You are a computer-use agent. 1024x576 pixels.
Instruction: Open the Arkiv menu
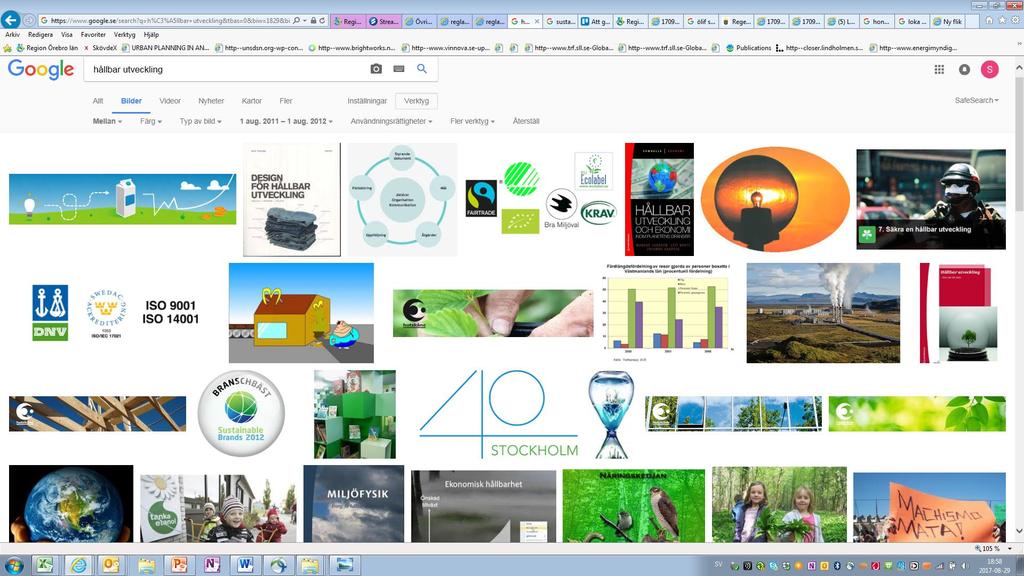pos(12,35)
